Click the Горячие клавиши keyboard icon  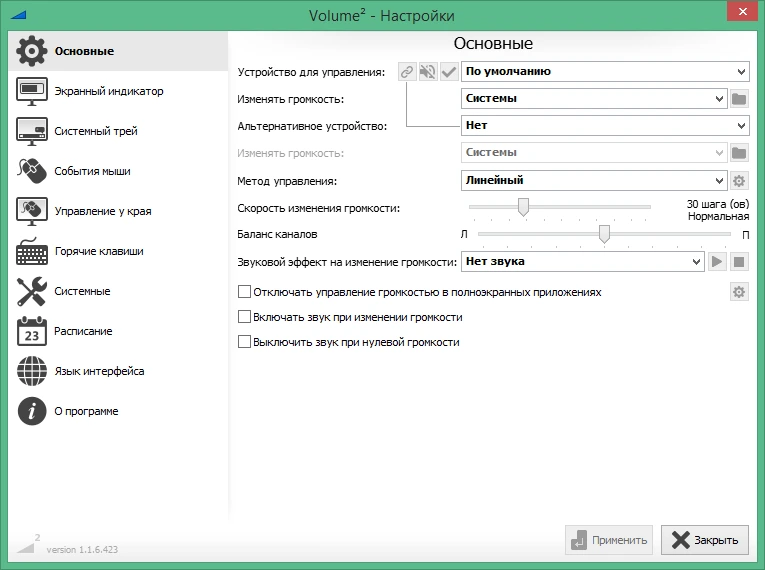pyautogui.click(x=32, y=251)
